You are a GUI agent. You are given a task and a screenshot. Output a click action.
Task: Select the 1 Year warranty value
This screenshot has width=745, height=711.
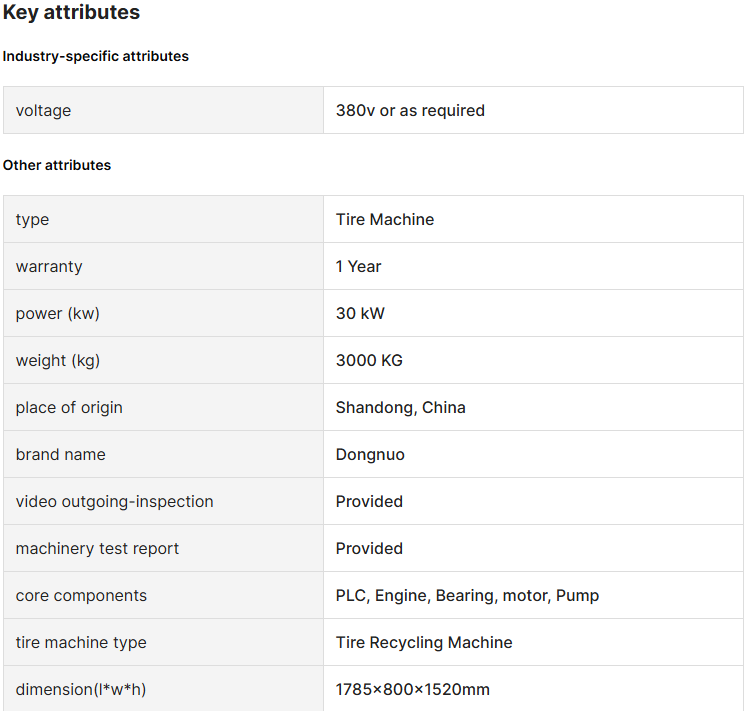pyautogui.click(x=358, y=266)
